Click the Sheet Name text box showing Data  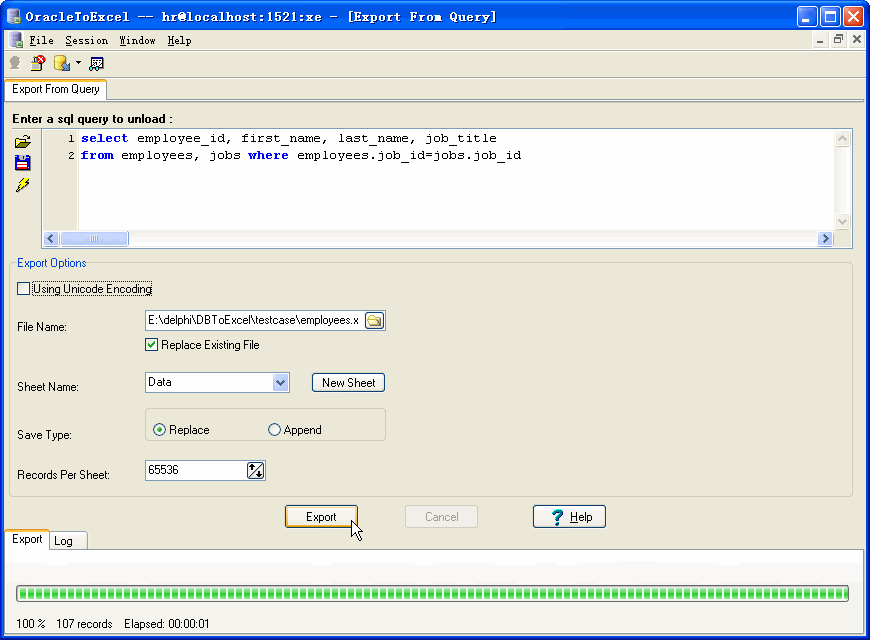pyautogui.click(x=209, y=382)
